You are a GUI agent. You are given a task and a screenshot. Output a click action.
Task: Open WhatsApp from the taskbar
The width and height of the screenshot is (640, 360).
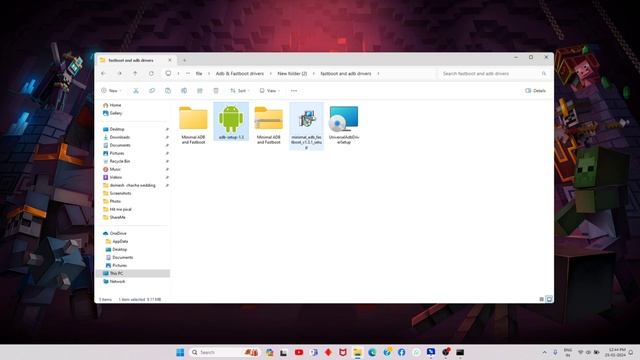point(416,352)
